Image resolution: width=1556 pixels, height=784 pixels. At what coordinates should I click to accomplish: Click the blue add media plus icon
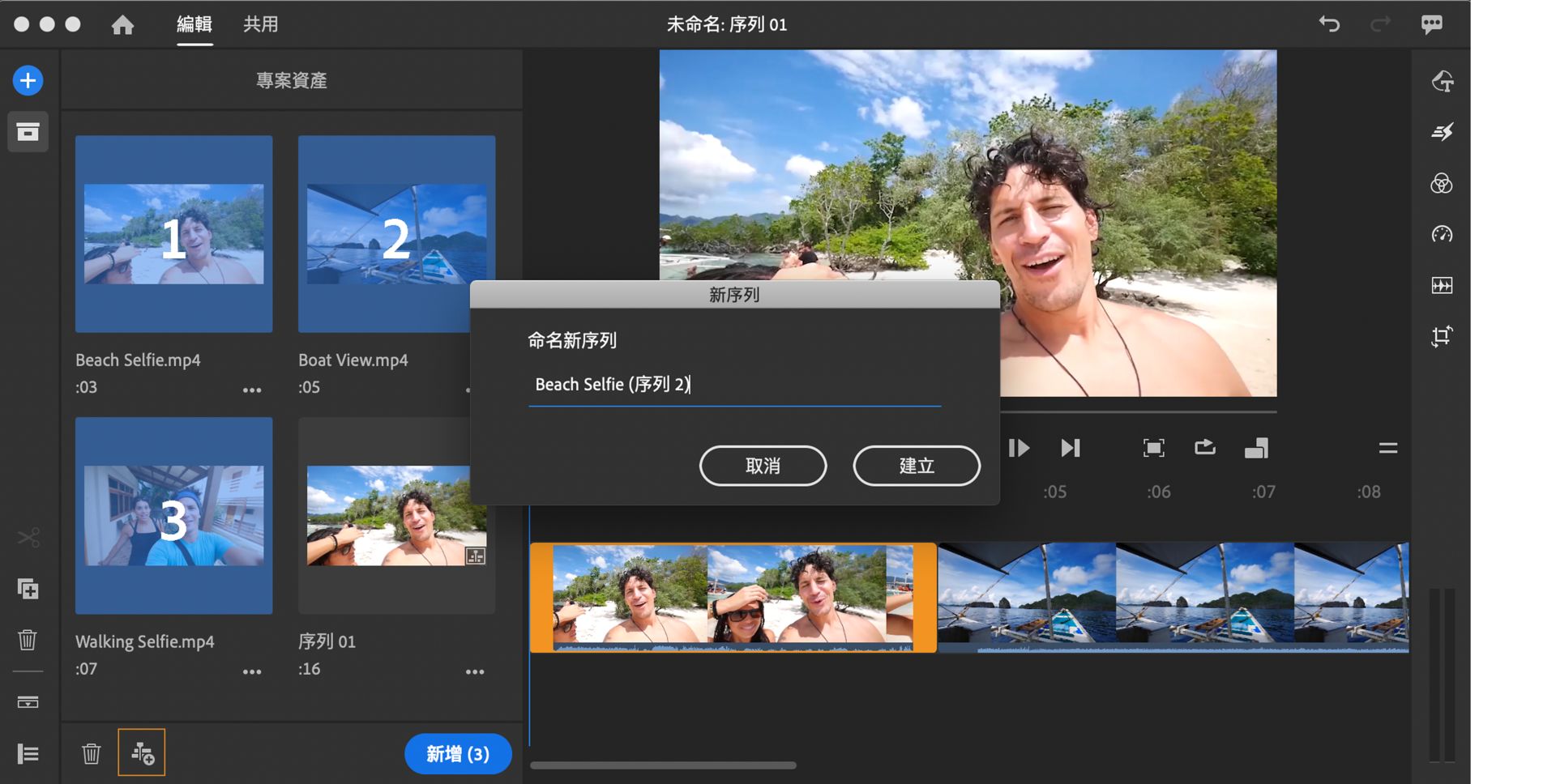coord(28,81)
